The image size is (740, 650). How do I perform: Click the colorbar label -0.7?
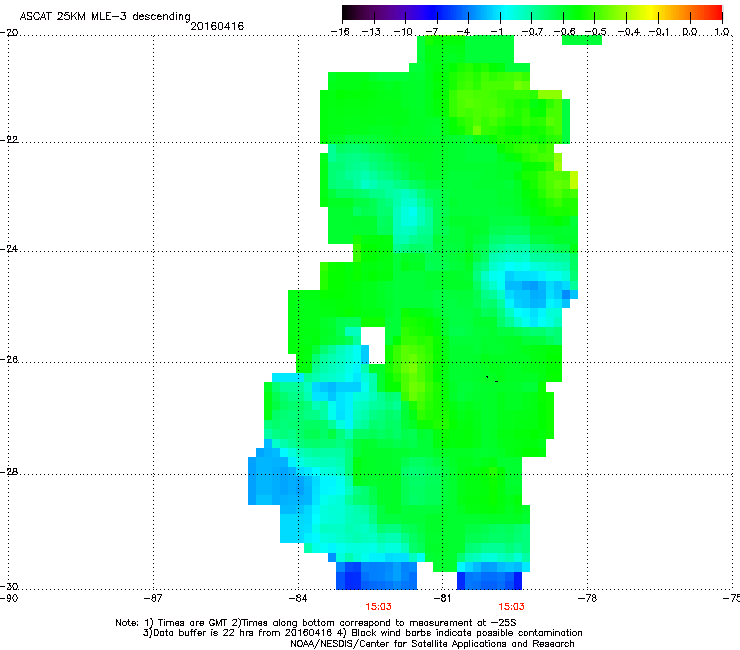tap(532, 32)
